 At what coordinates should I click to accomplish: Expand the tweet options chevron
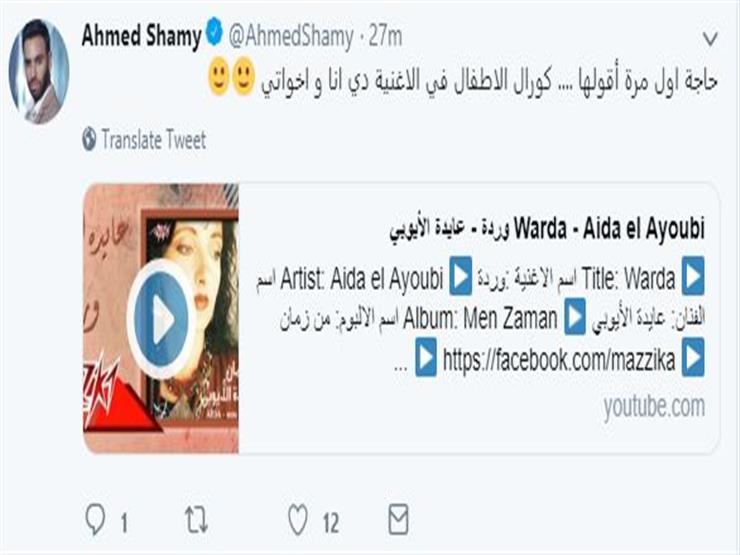pyautogui.click(x=710, y=39)
